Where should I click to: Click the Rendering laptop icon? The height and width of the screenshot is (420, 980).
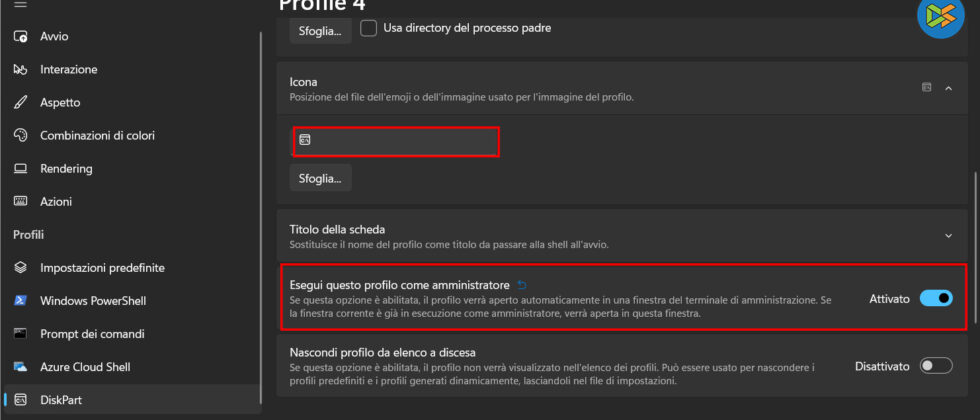point(20,169)
